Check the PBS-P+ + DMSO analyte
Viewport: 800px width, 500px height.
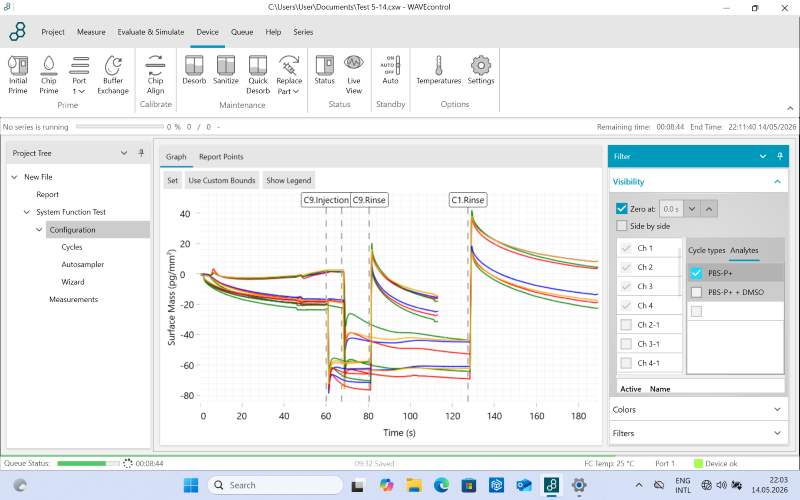(x=696, y=292)
